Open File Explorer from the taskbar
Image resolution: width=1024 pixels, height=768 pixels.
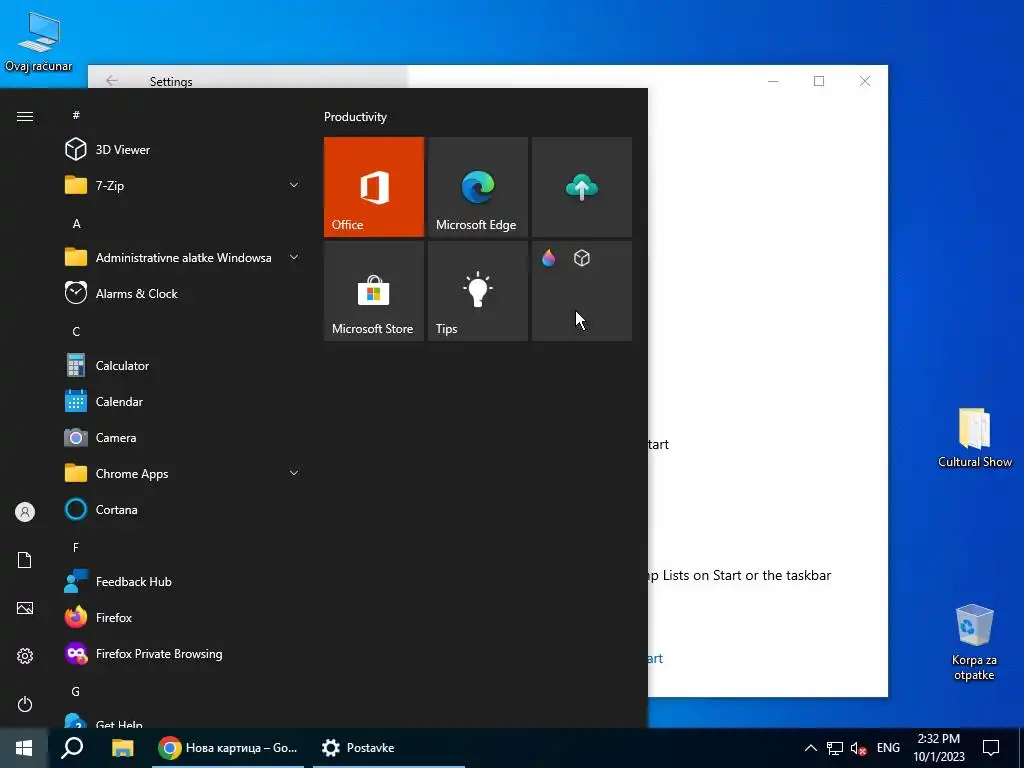coord(122,748)
